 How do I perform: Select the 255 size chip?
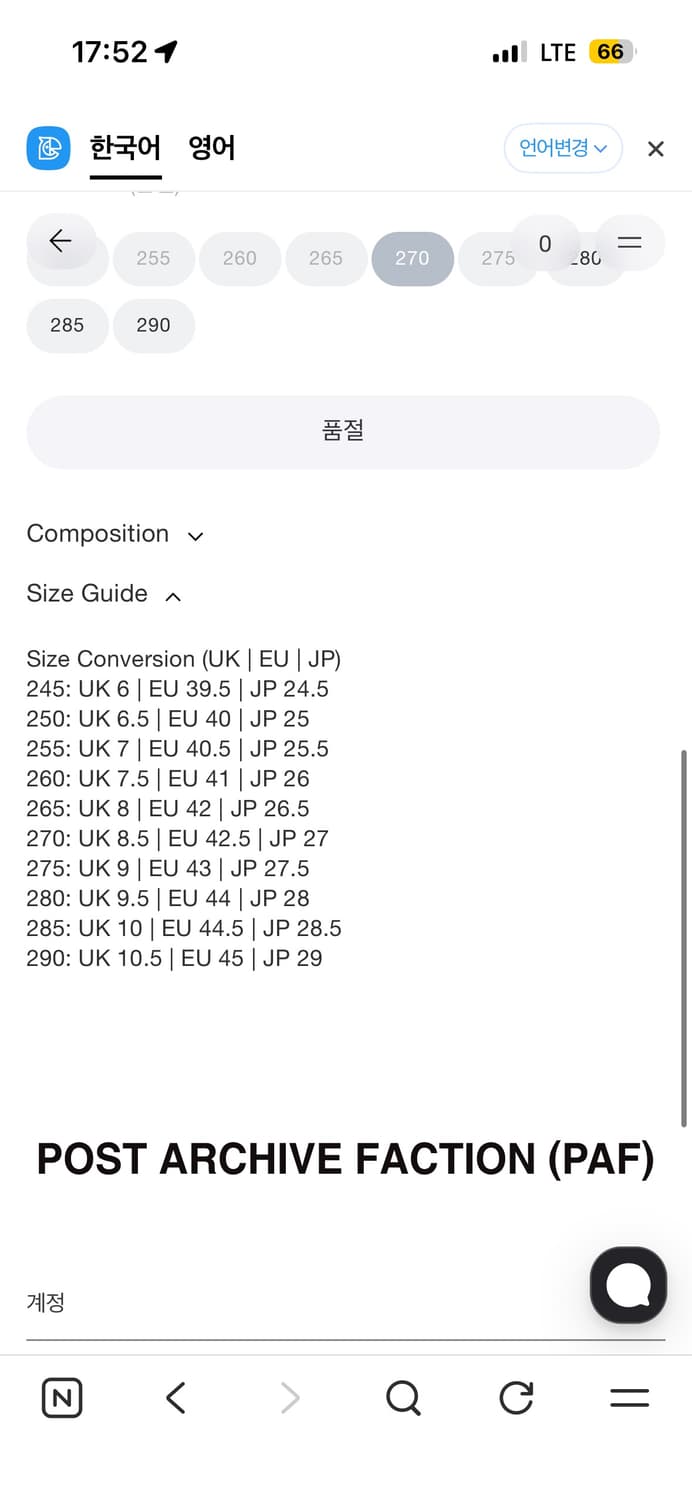[153, 258]
